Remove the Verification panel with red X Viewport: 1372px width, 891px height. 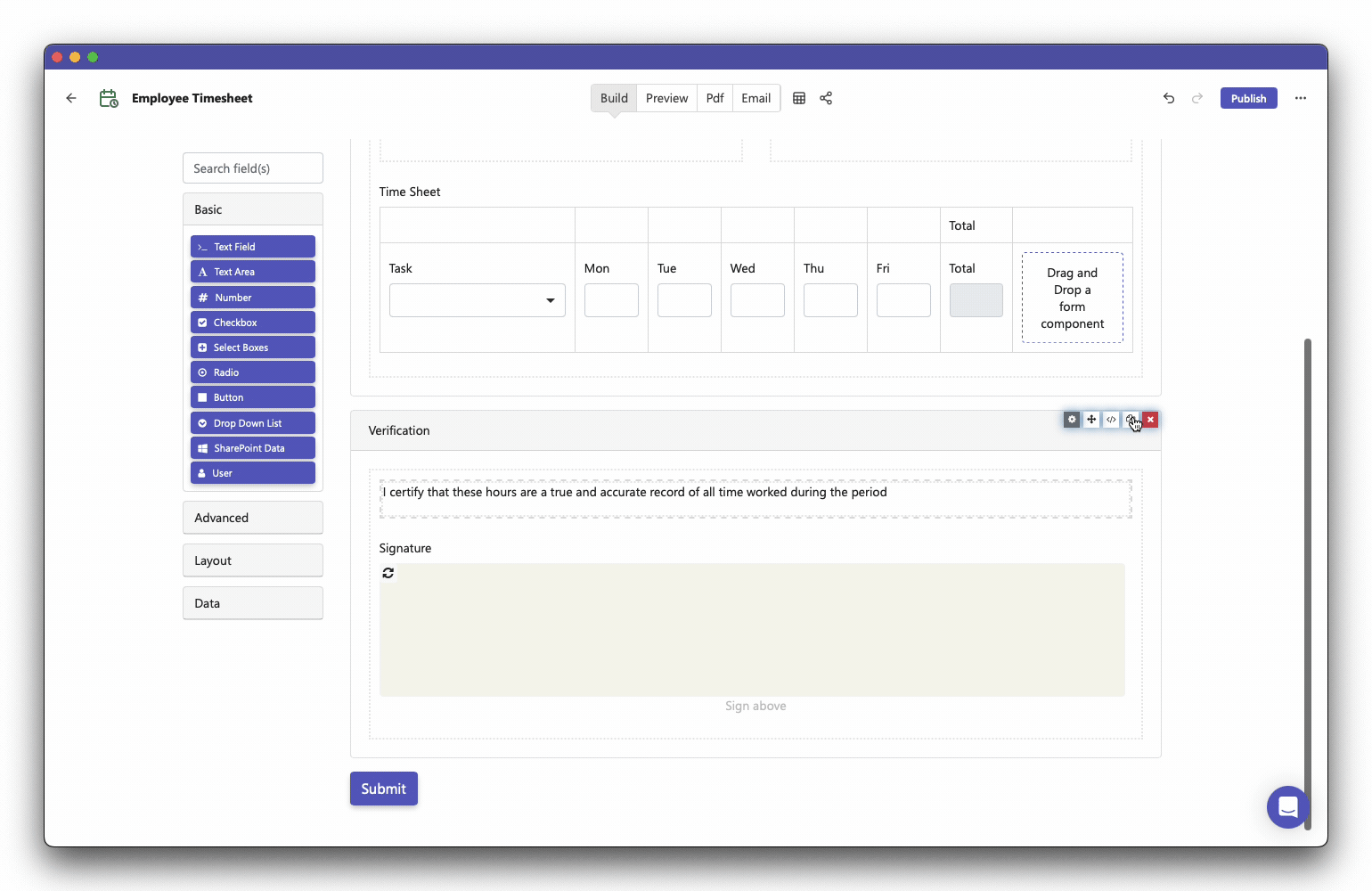[x=1150, y=420]
